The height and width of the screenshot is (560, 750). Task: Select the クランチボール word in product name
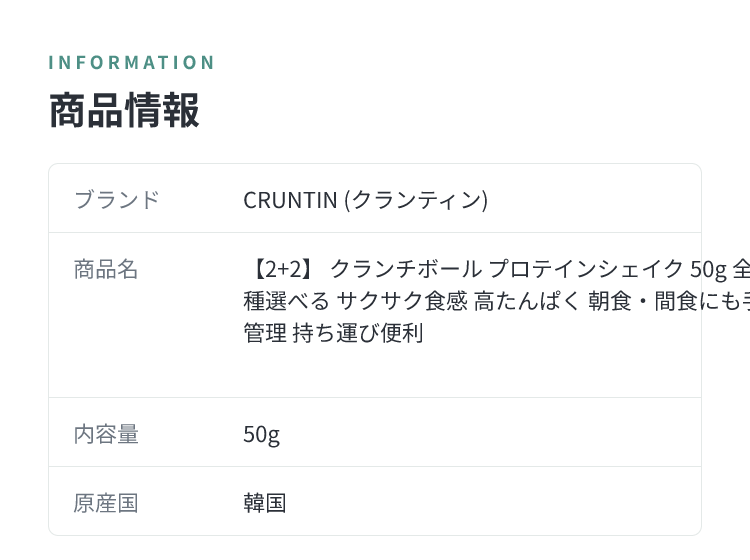[406, 269]
